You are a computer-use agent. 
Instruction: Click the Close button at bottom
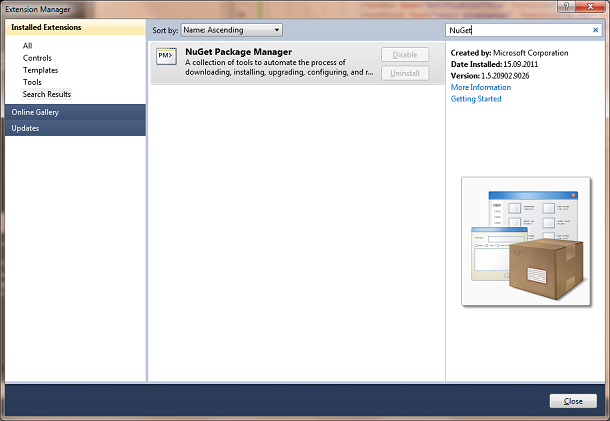[573, 401]
